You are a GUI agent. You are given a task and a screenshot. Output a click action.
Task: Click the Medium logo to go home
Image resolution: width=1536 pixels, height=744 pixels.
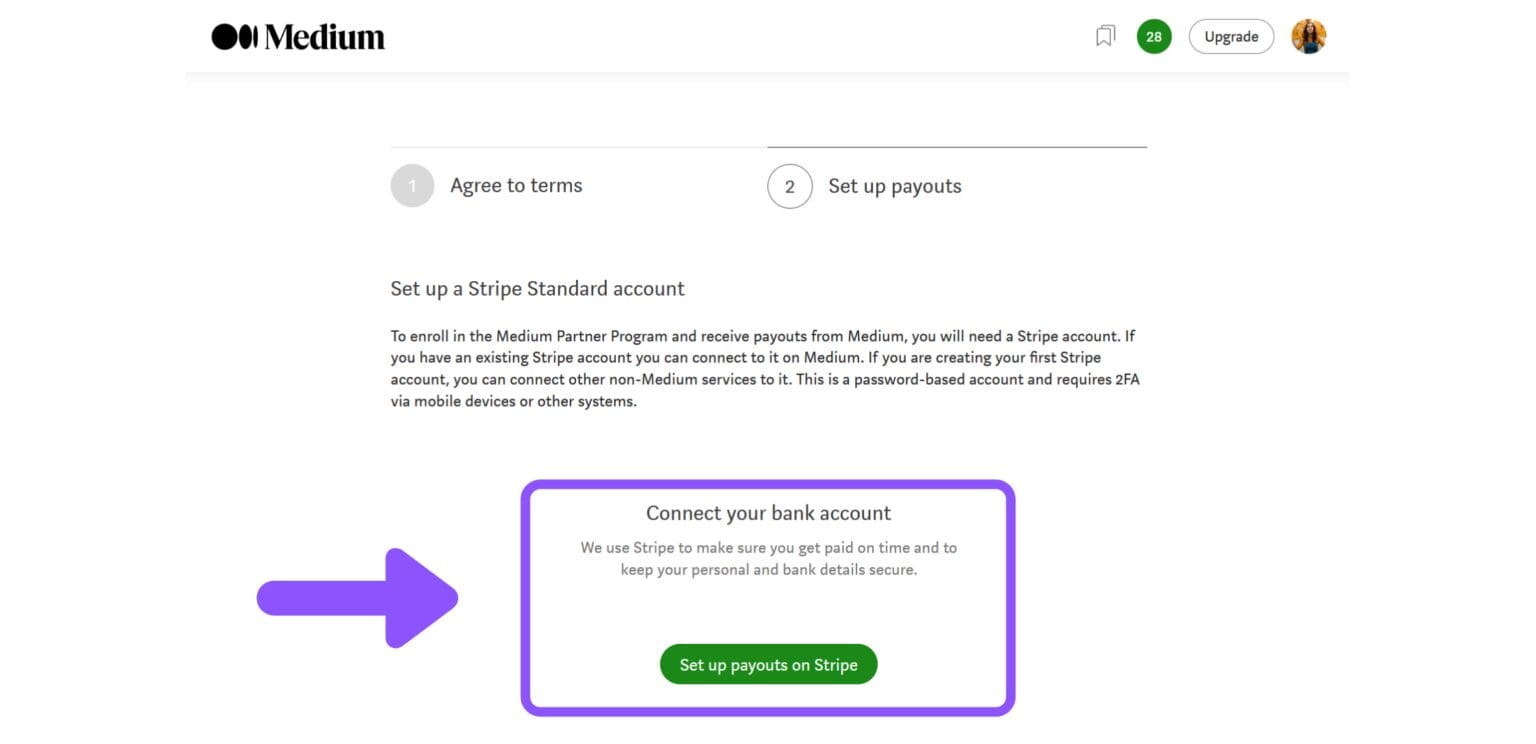(296, 36)
